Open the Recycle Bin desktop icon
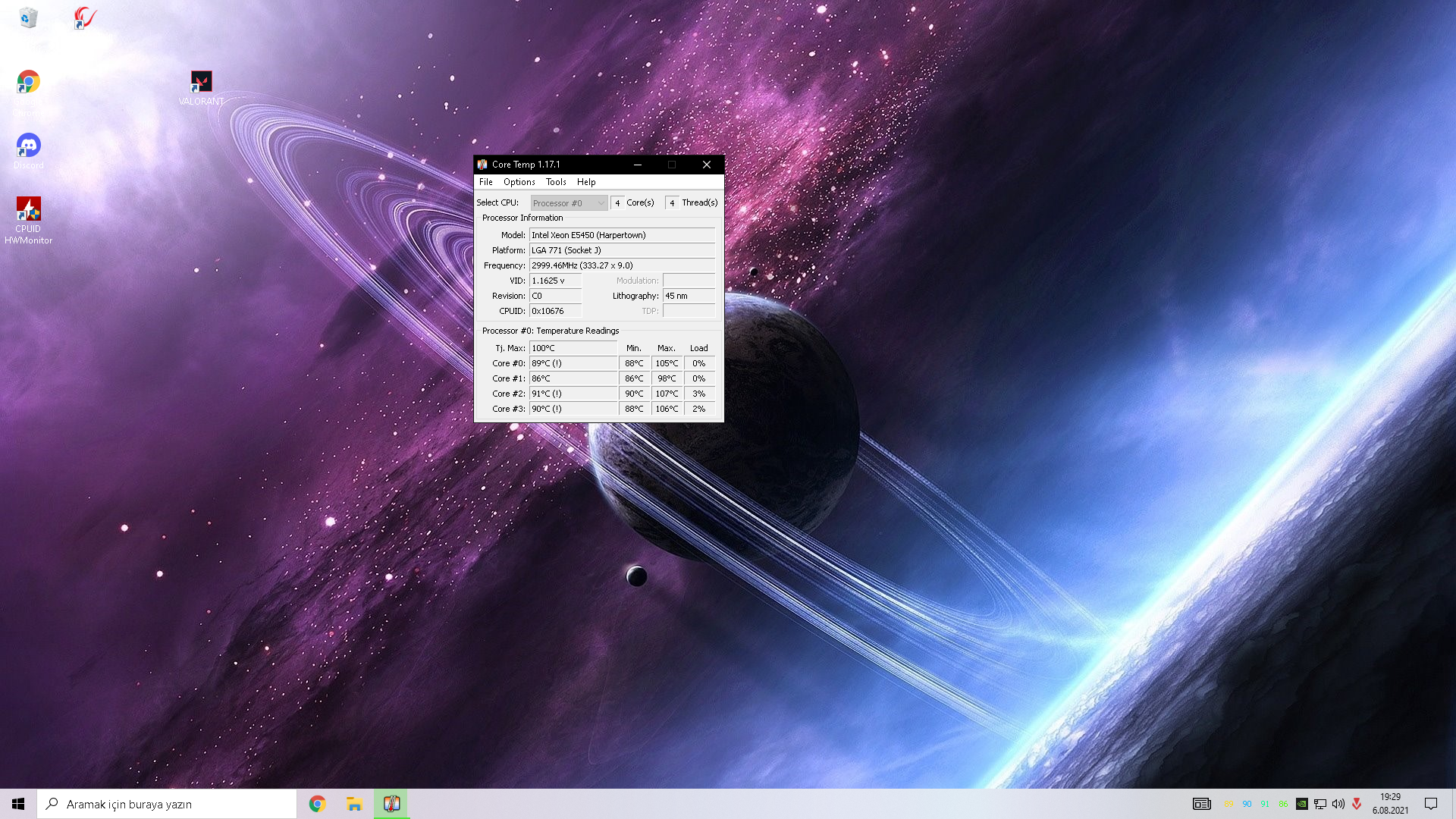Screen dimensions: 1456x819 pos(29,18)
